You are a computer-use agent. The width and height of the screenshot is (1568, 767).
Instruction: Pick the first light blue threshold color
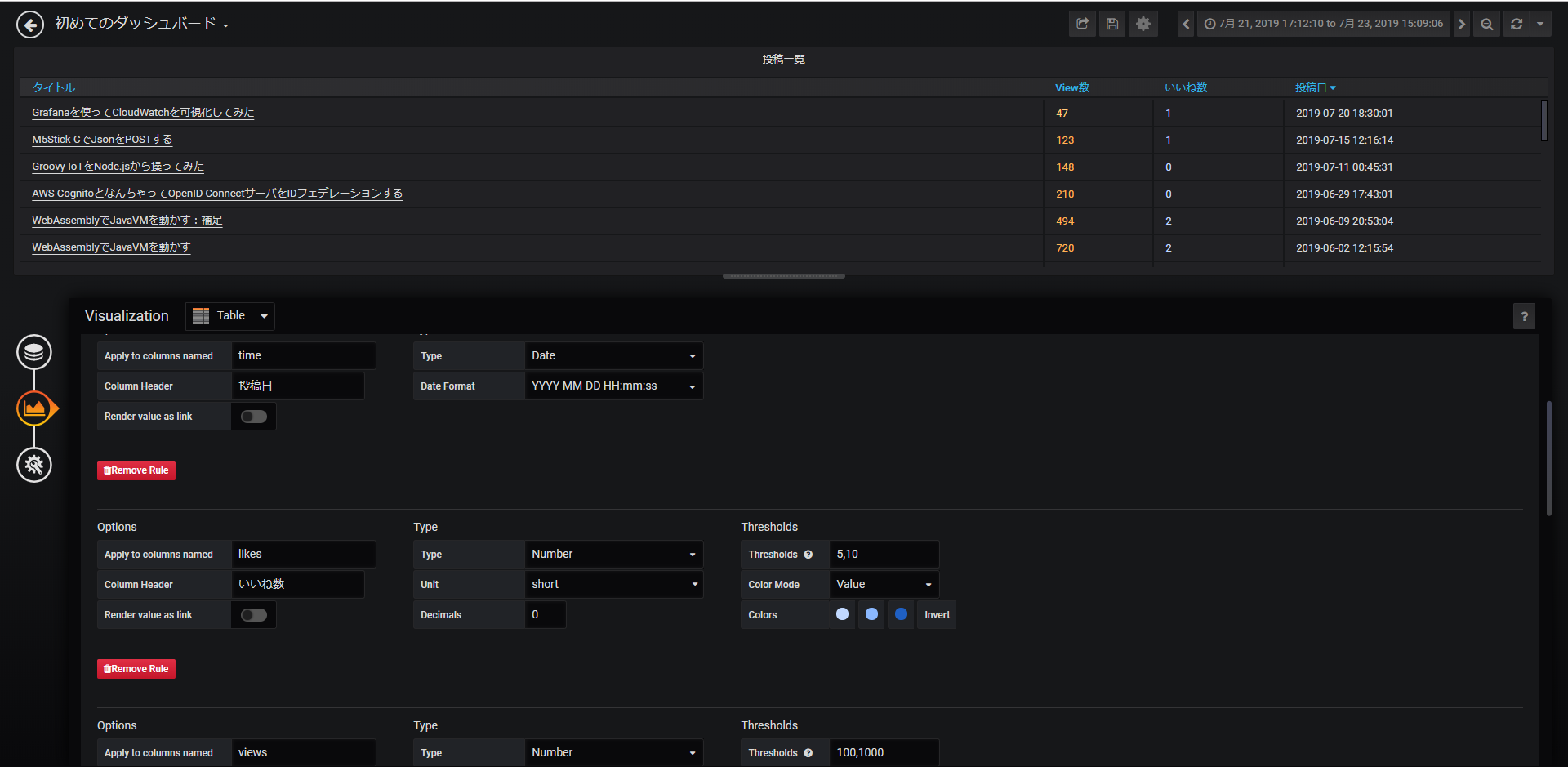pyautogui.click(x=842, y=614)
